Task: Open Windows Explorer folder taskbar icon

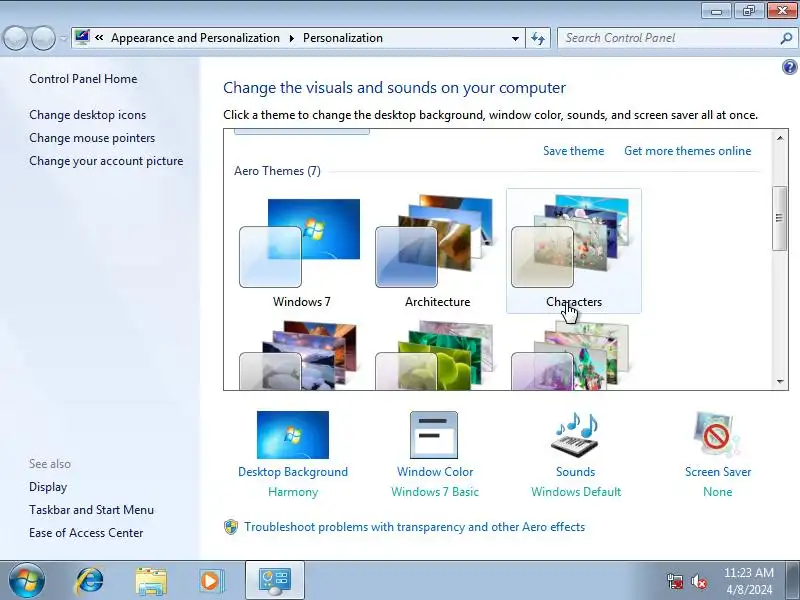Action: [x=151, y=581]
